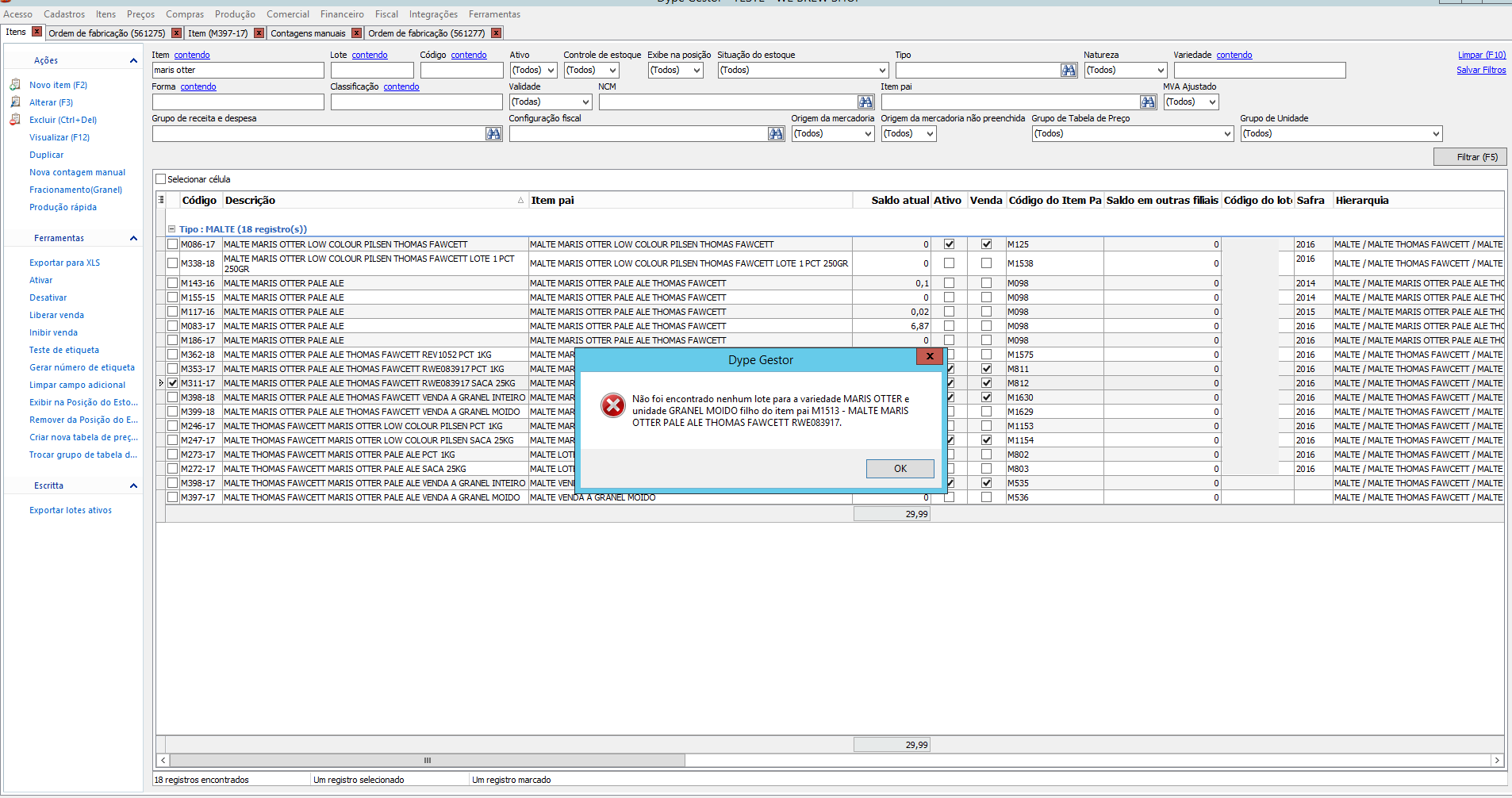This screenshot has width=1512, height=798.
Task: Open the Tipo search binoculars
Action: click(1069, 71)
